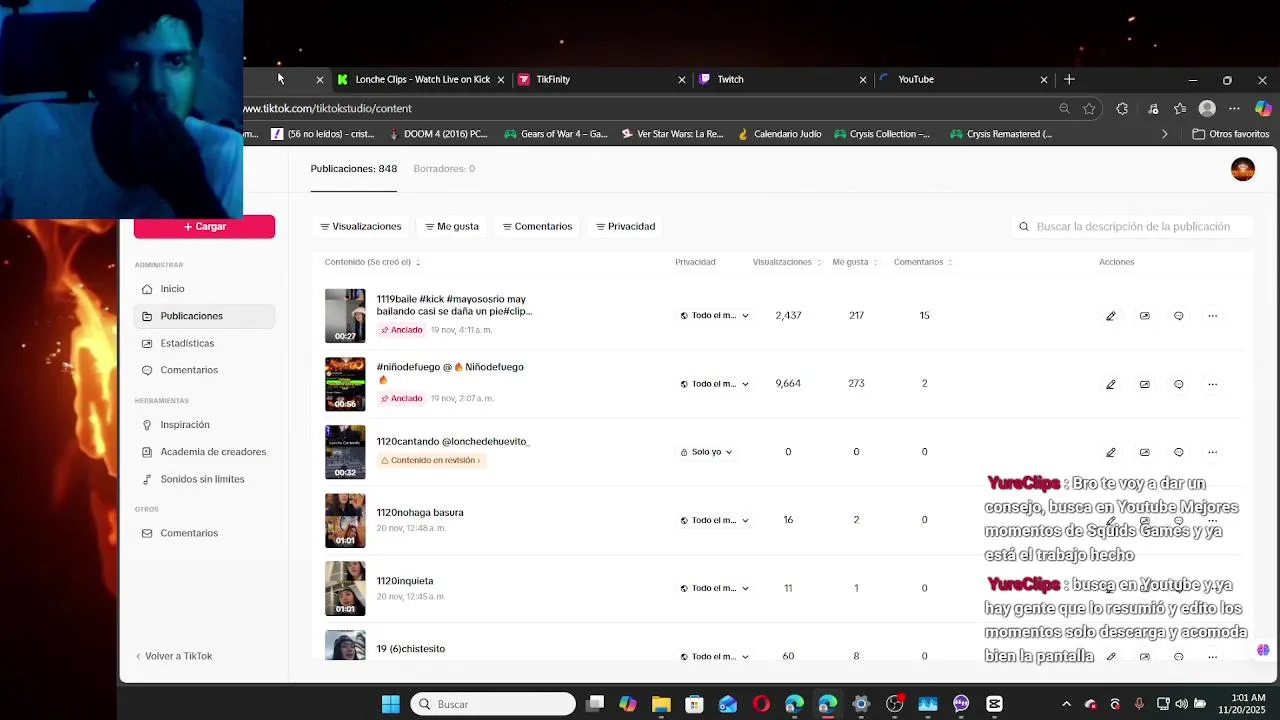Add page to favorites with star icon

click(1089, 108)
